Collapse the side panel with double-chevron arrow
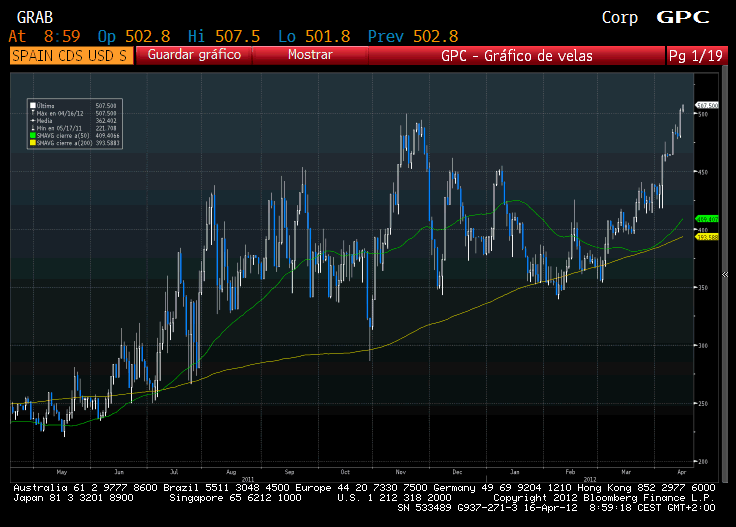 click(725, 275)
